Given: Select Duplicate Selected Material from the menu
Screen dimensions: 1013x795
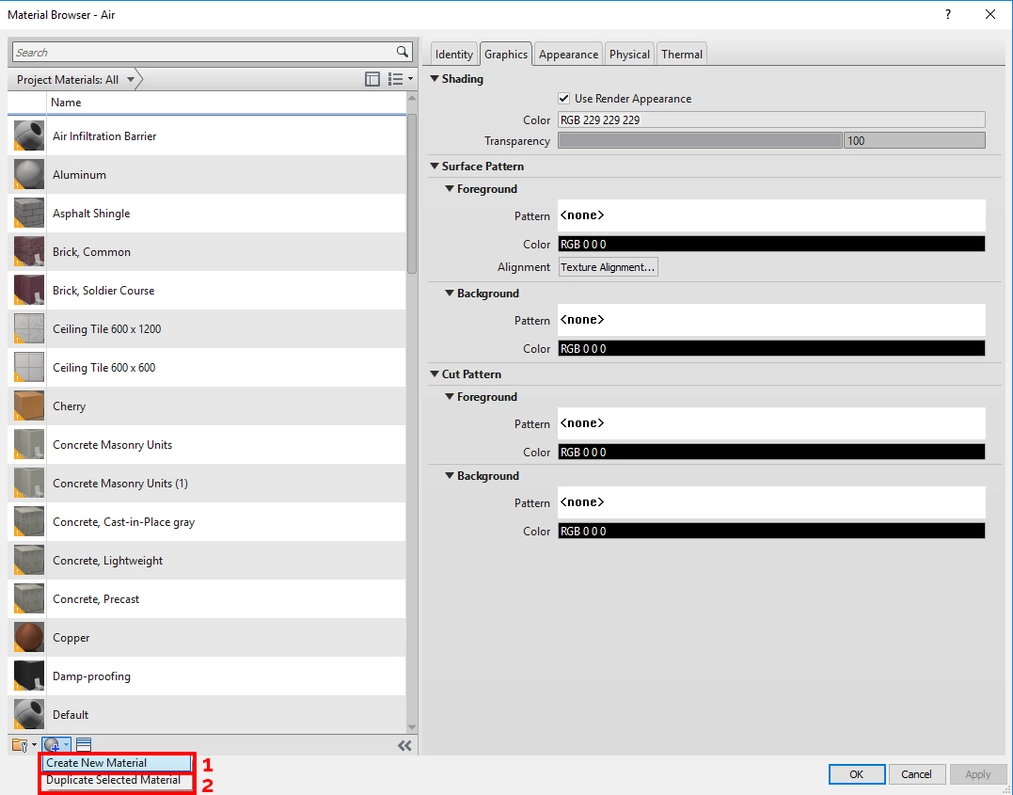Looking at the screenshot, I should pos(114,779).
